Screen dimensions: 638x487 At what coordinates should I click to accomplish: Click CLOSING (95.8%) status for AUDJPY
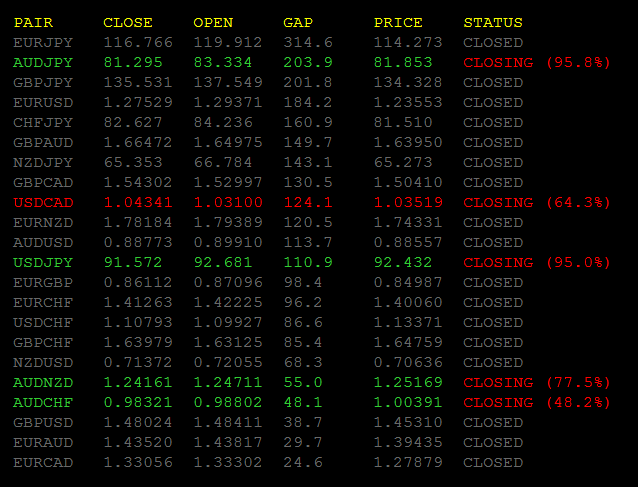(537, 62)
